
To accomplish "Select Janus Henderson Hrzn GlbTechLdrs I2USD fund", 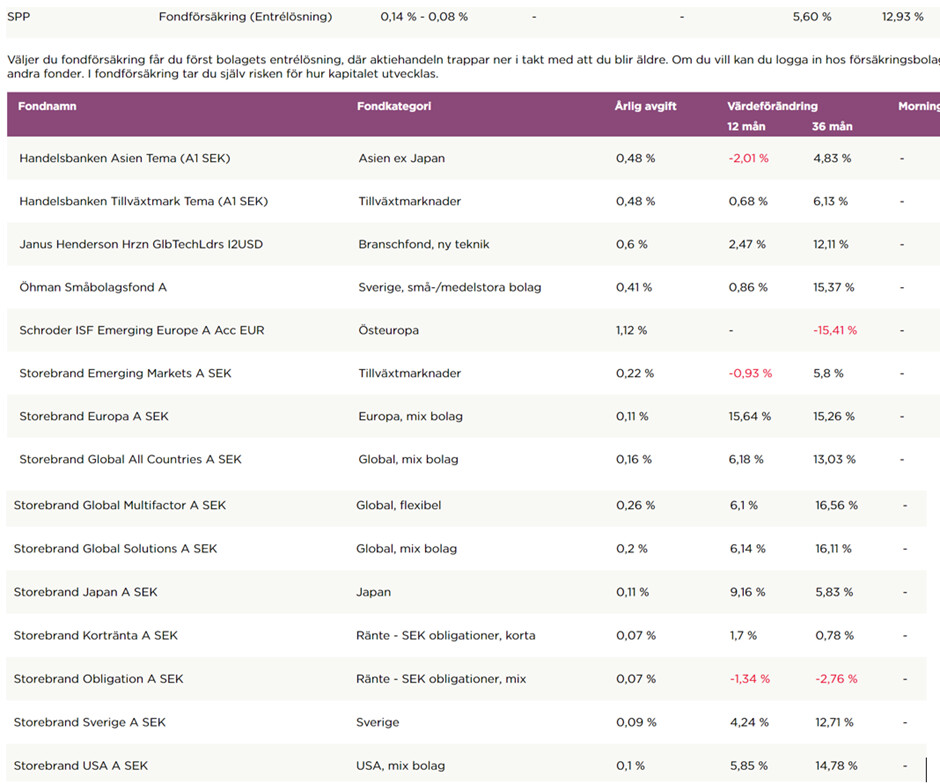I will click(x=141, y=244).
